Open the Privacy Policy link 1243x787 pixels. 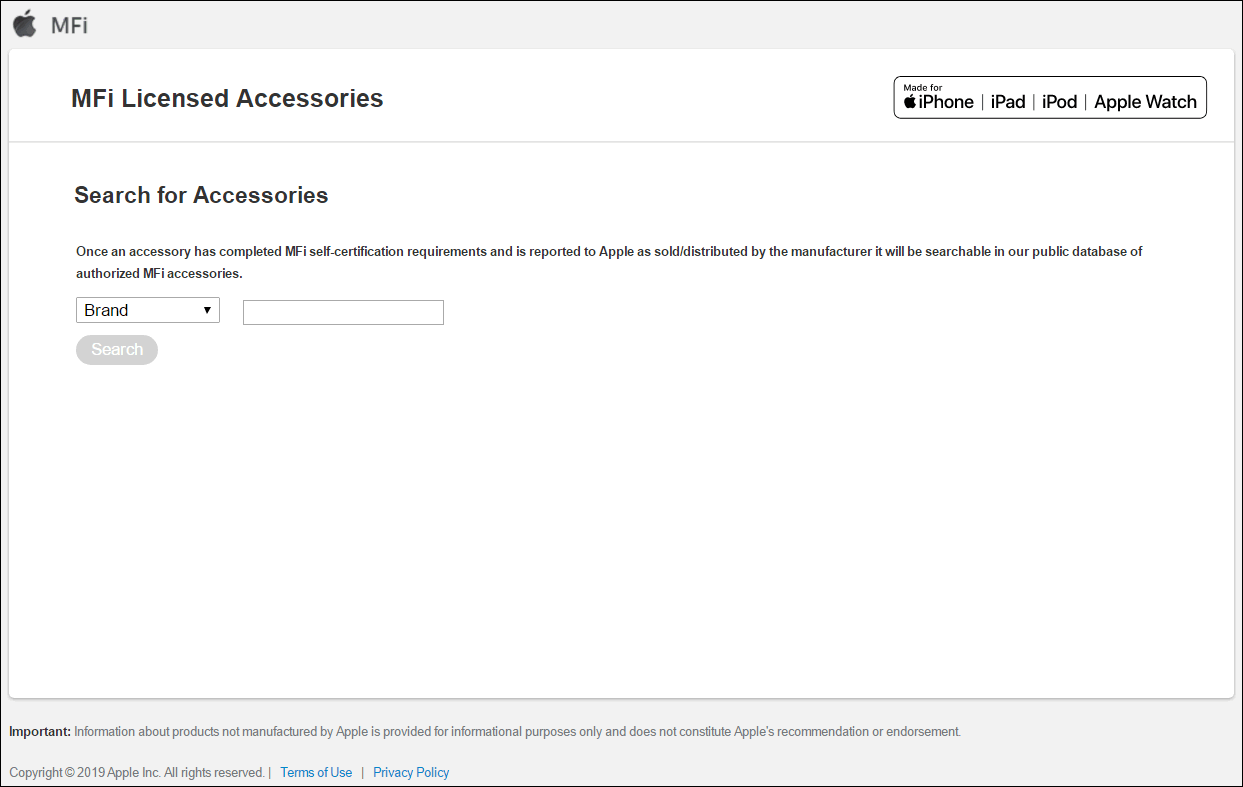(x=411, y=772)
